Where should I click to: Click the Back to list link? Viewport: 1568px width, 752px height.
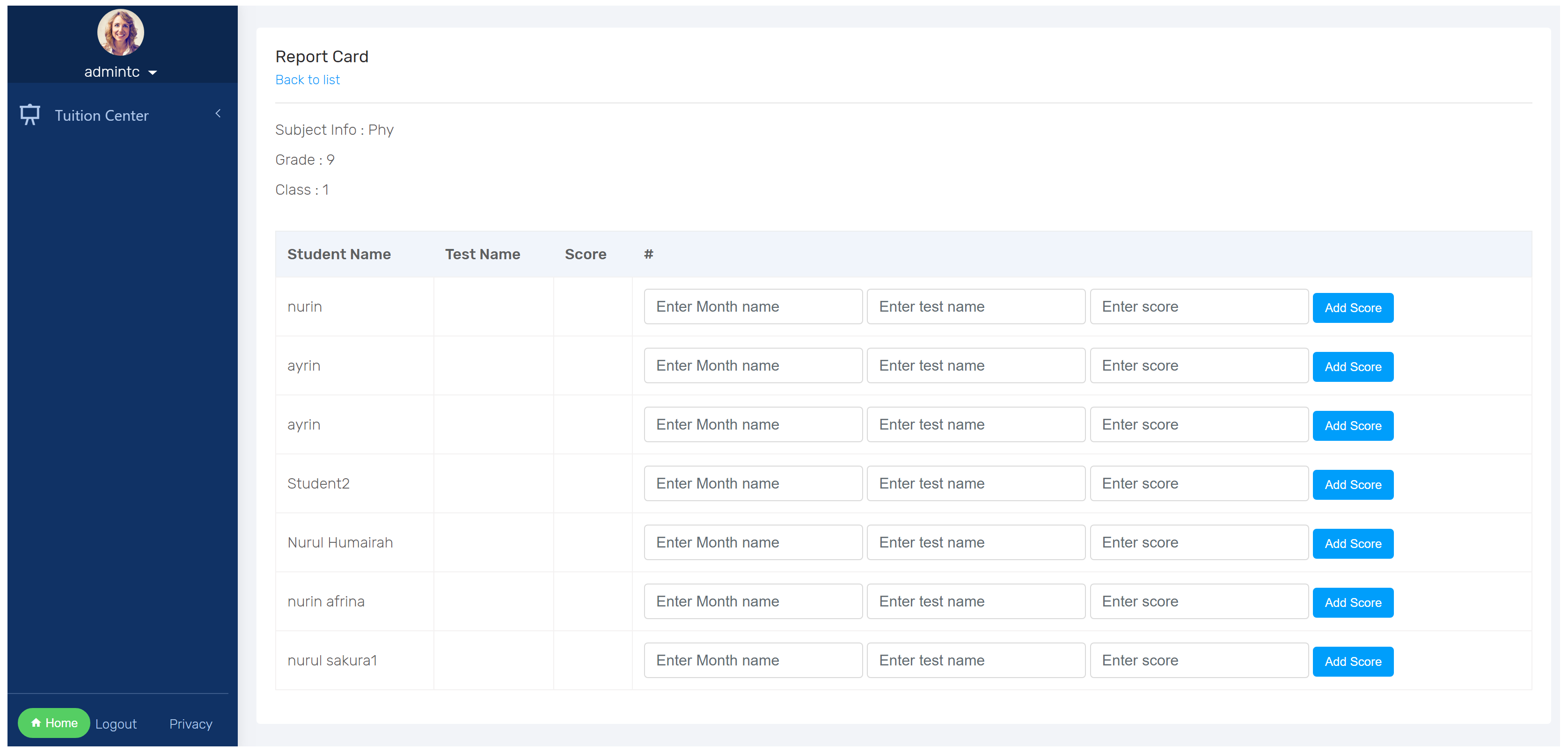point(308,80)
